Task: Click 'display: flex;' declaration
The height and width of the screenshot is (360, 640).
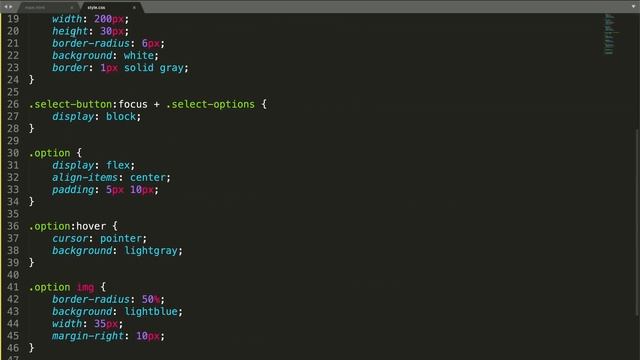Action: 93,165
